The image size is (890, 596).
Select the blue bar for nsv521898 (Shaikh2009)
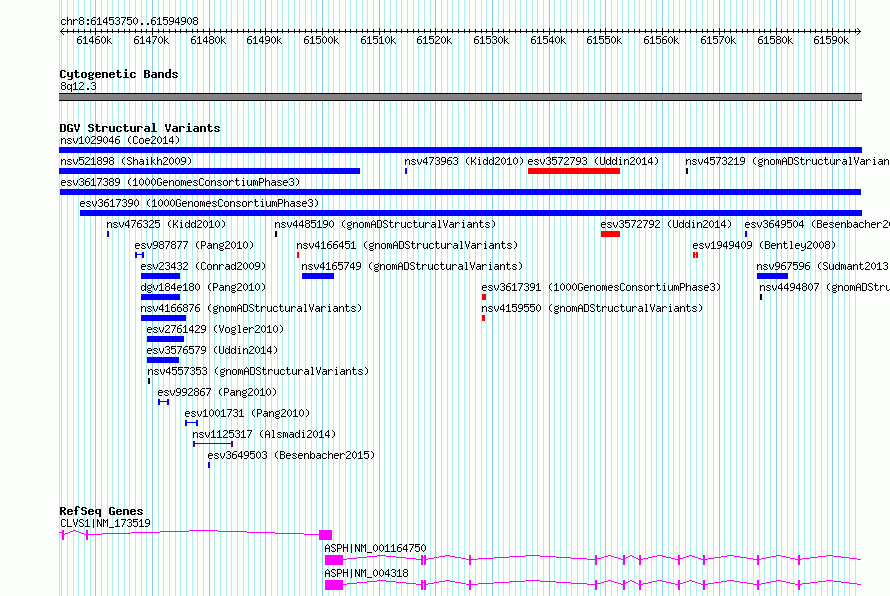[209, 171]
